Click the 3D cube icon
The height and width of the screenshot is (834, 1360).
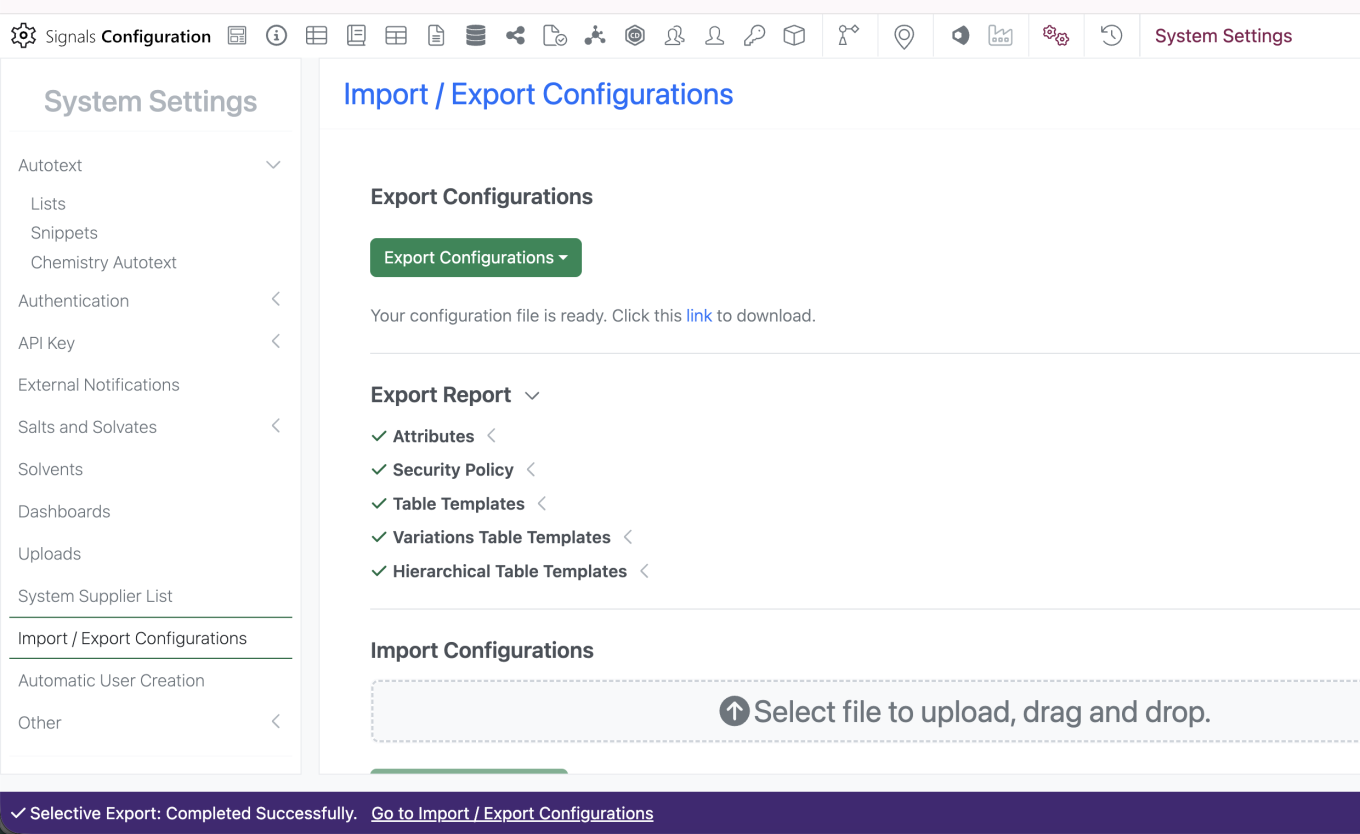pyautogui.click(x=794, y=36)
